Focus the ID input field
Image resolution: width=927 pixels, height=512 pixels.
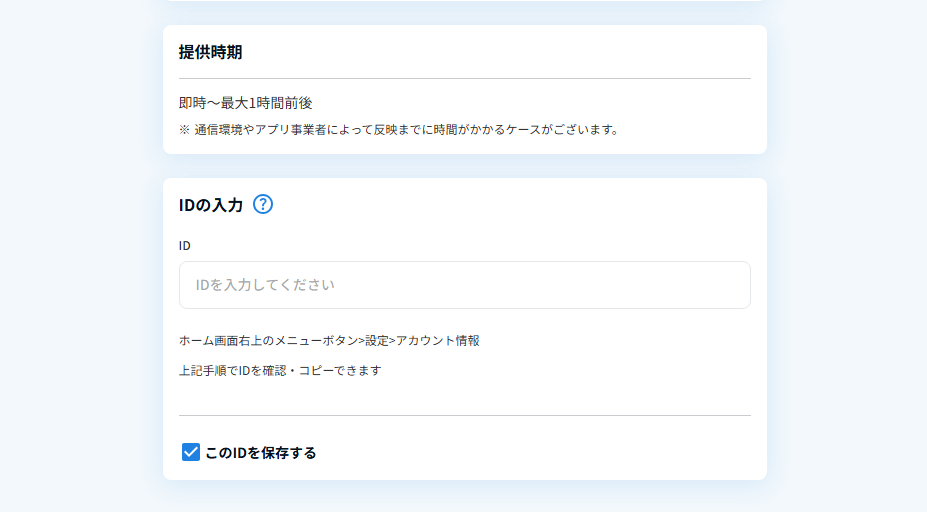[x=464, y=285]
